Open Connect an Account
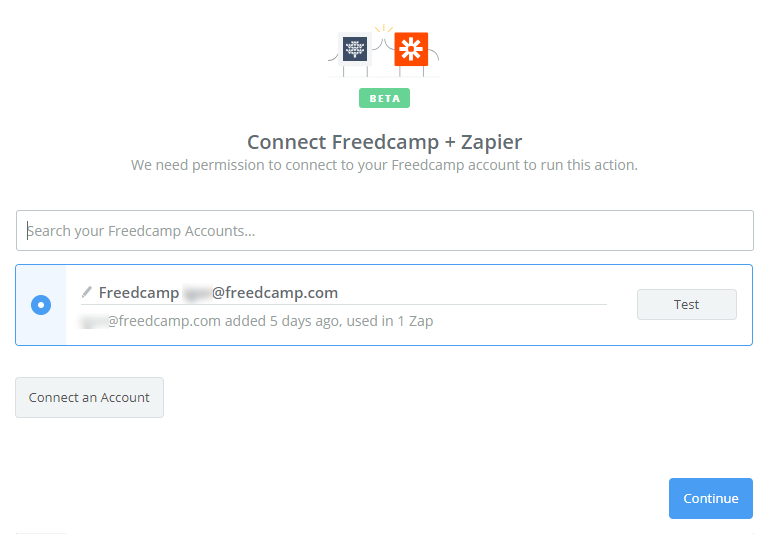767x534 pixels. (x=89, y=397)
